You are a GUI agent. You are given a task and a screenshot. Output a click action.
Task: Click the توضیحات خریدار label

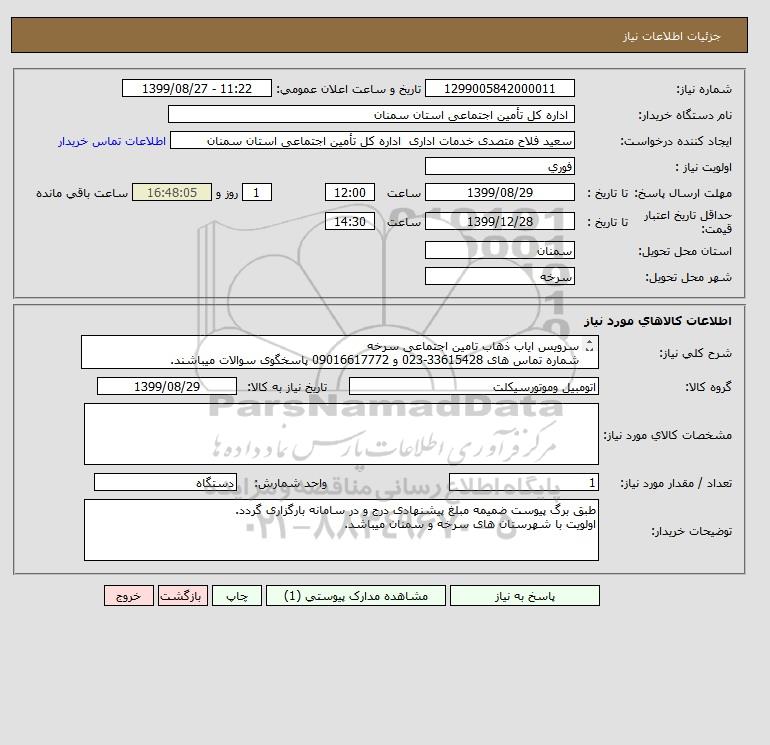[691, 531]
